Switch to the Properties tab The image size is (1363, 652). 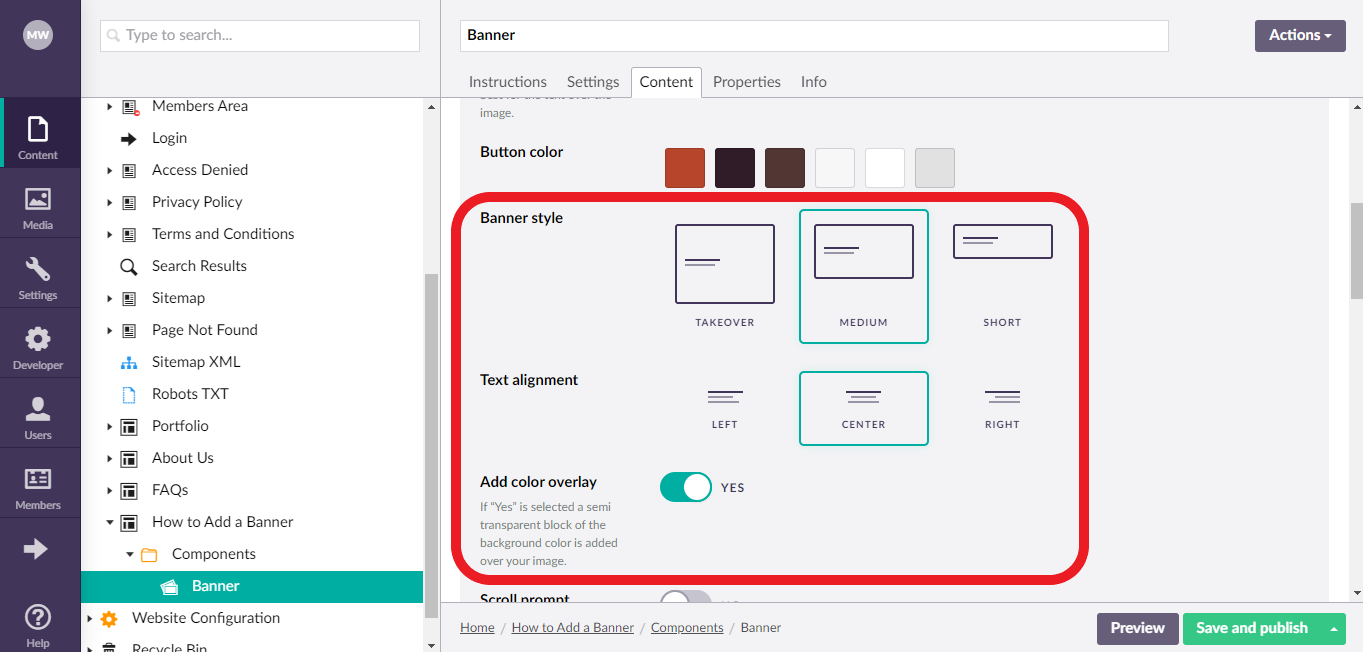747,82
